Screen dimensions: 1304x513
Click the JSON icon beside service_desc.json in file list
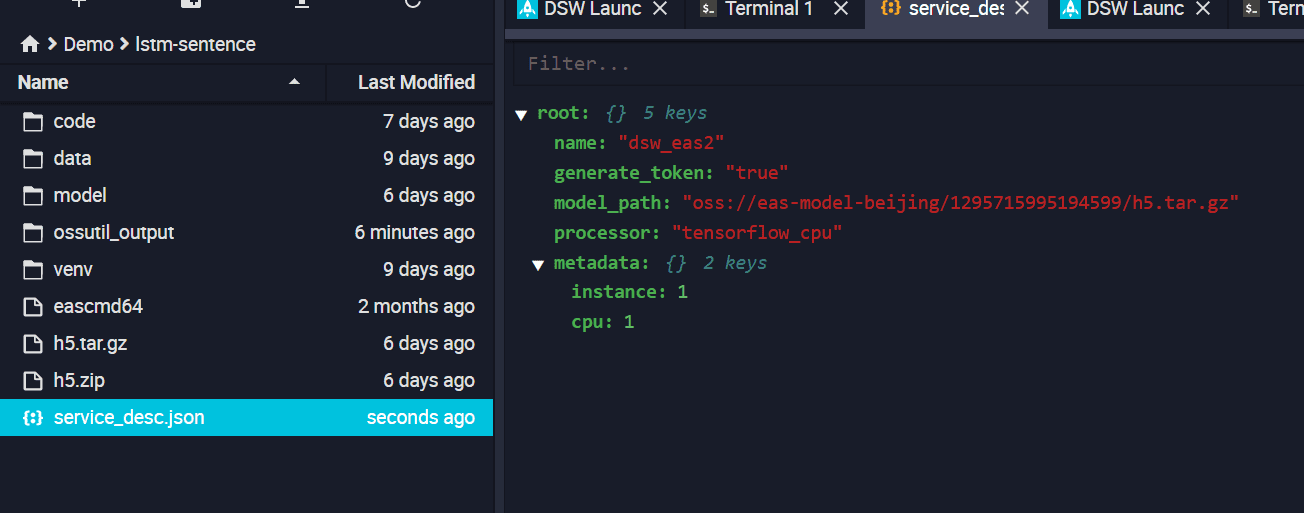pos(33,418)
